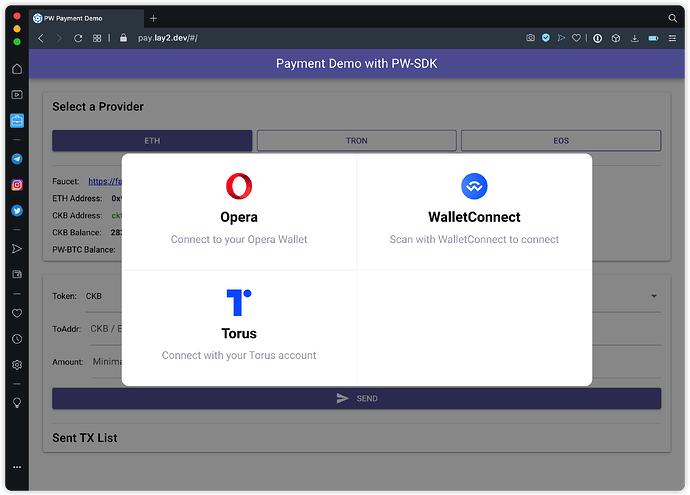Click the address bar showing pay.lay2.dev

168,38
